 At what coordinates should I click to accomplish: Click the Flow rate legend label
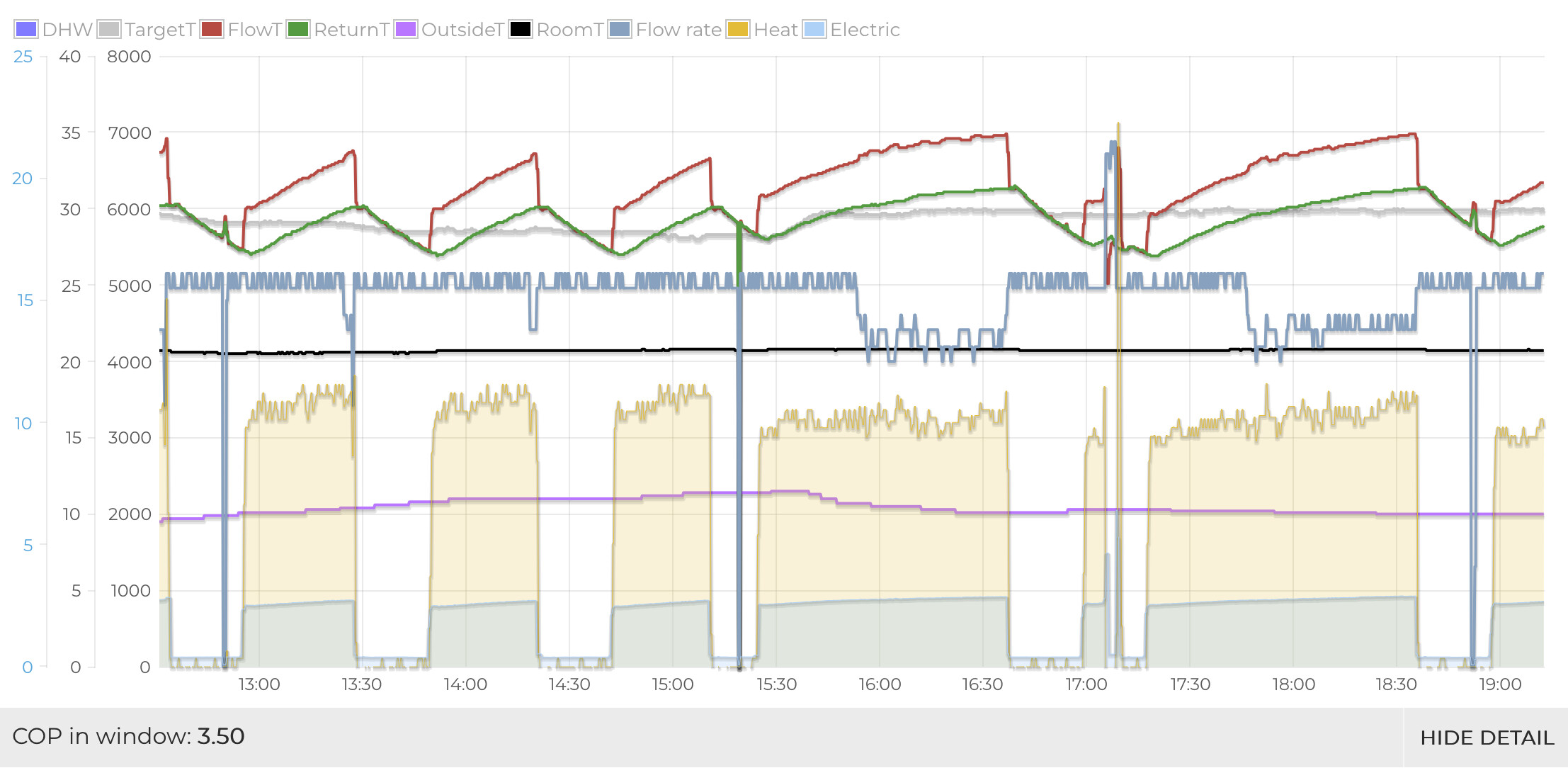678,30
